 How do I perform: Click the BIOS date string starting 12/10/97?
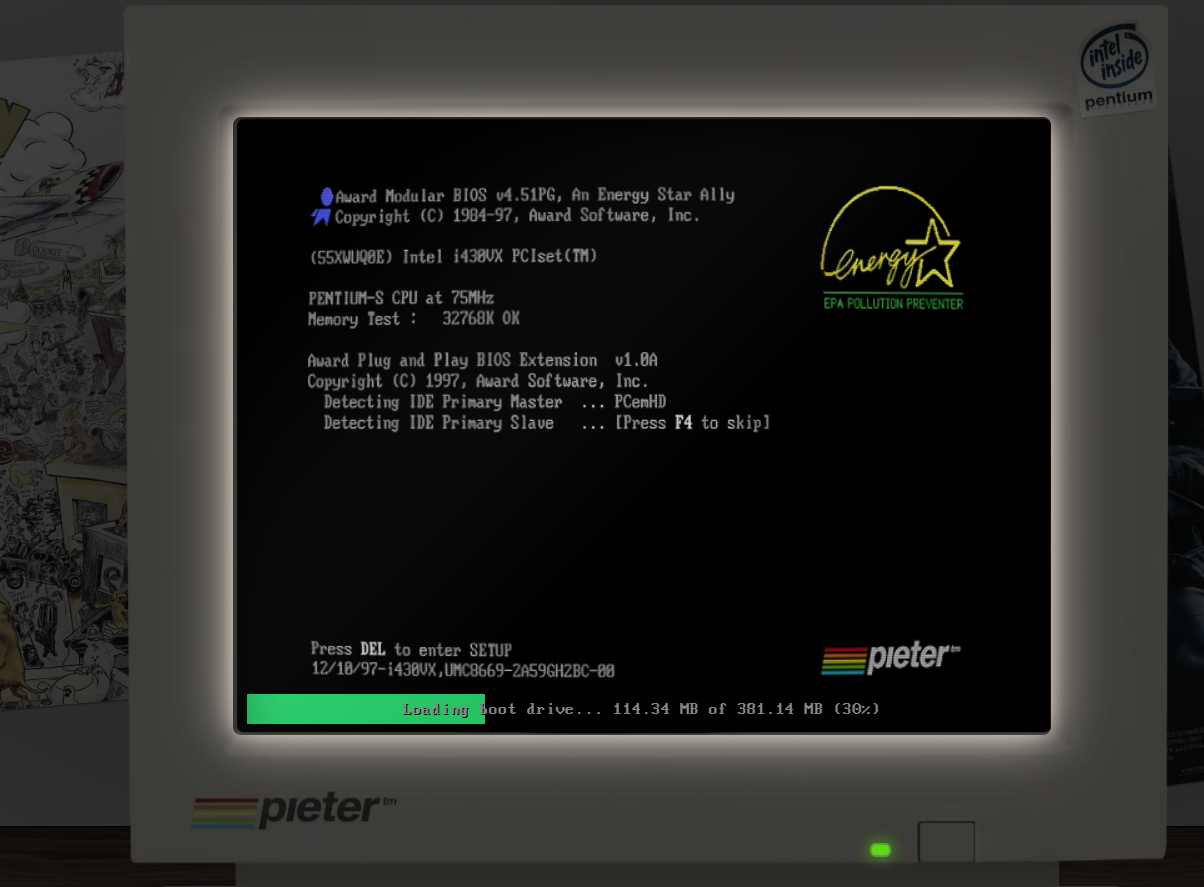click(462, 671)
